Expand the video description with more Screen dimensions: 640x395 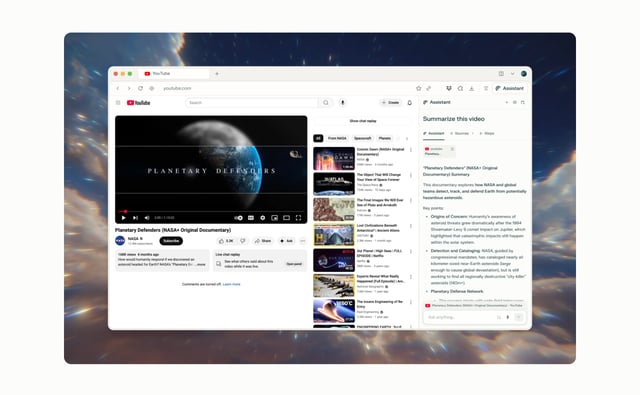pyautogui.click(x=201, y=264)
